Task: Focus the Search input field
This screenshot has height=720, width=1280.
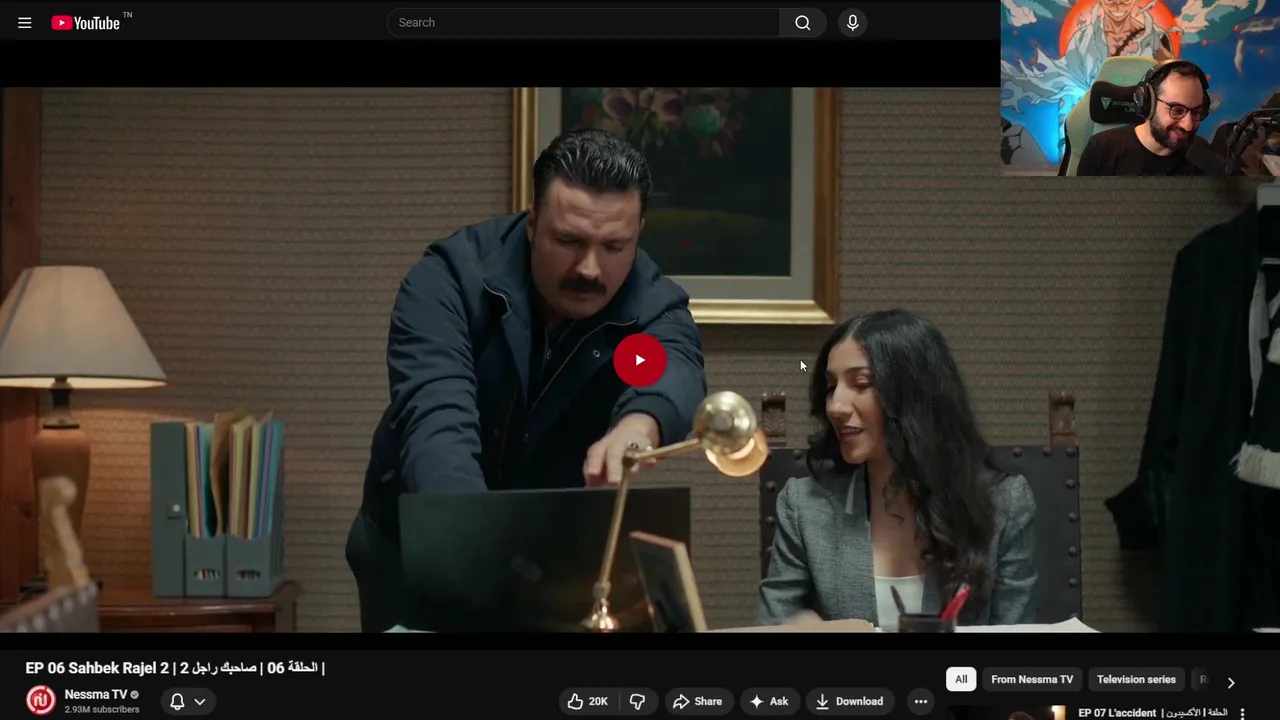Action: [583, 22]
